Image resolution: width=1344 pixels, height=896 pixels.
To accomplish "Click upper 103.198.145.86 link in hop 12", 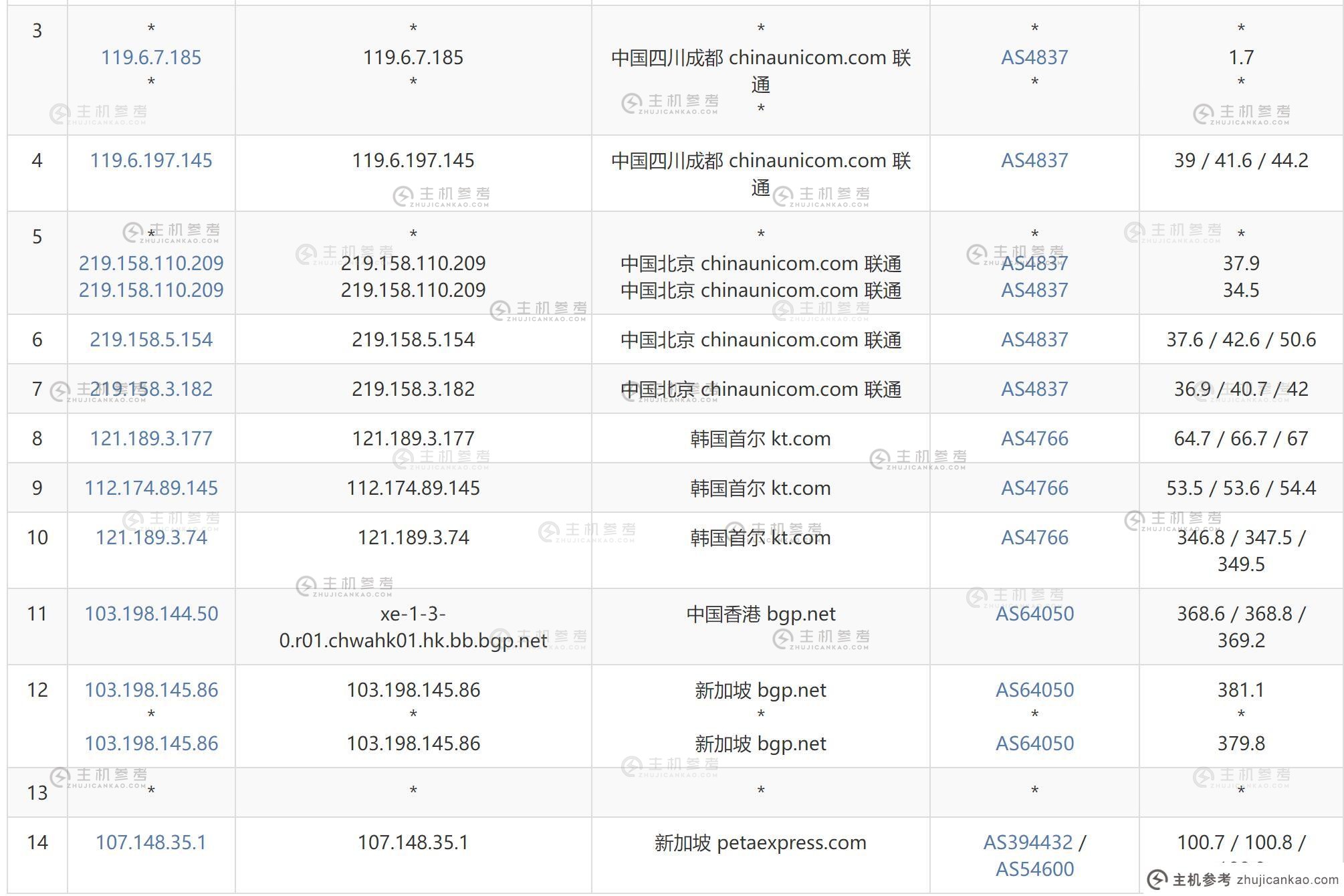I will coord(151,690).
